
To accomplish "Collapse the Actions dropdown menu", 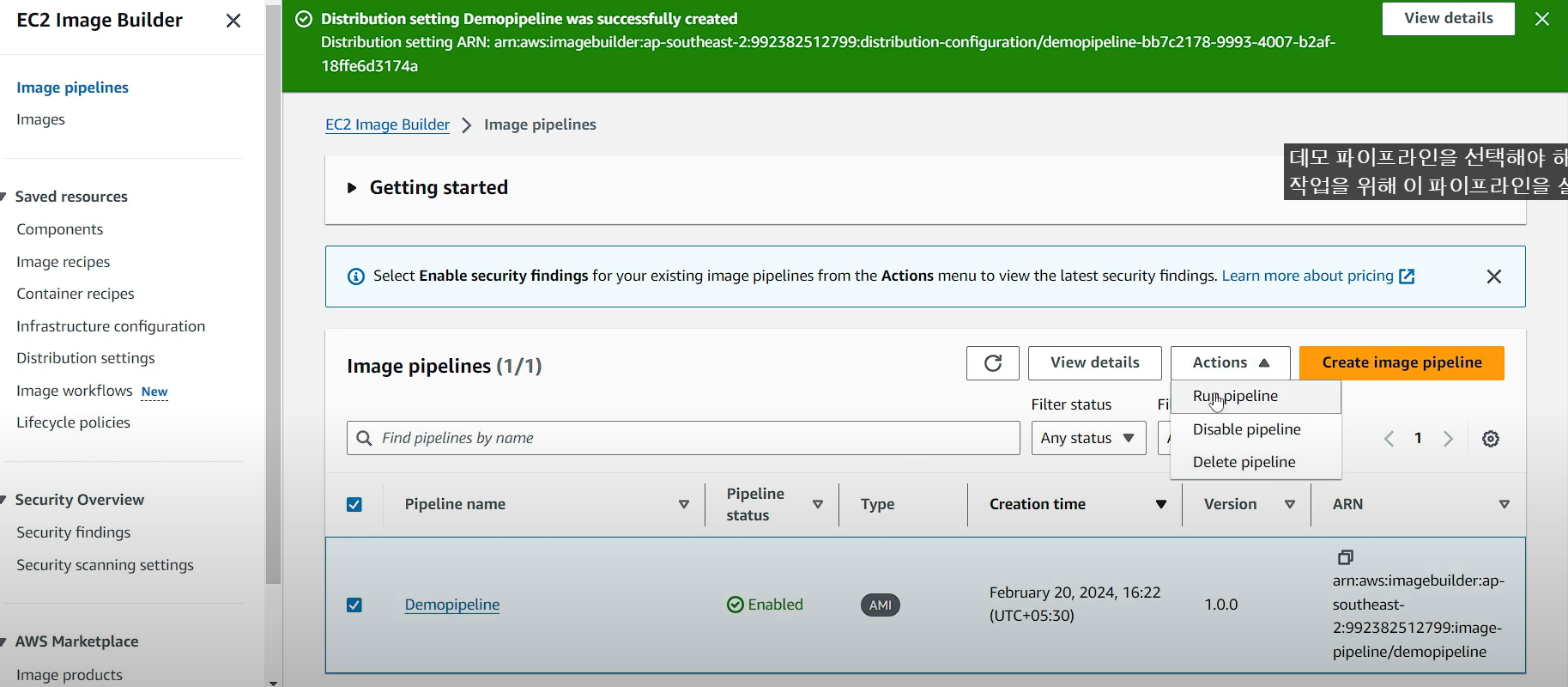I will pos(1231,363).
